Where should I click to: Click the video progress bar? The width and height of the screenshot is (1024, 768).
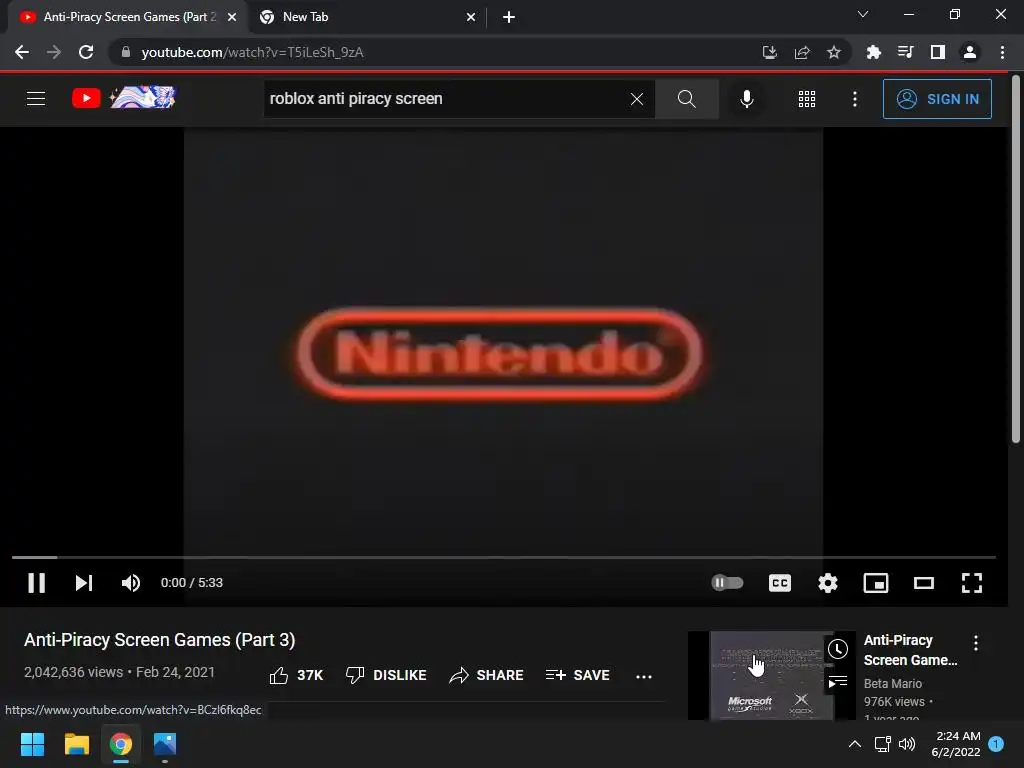coord(504,557)
